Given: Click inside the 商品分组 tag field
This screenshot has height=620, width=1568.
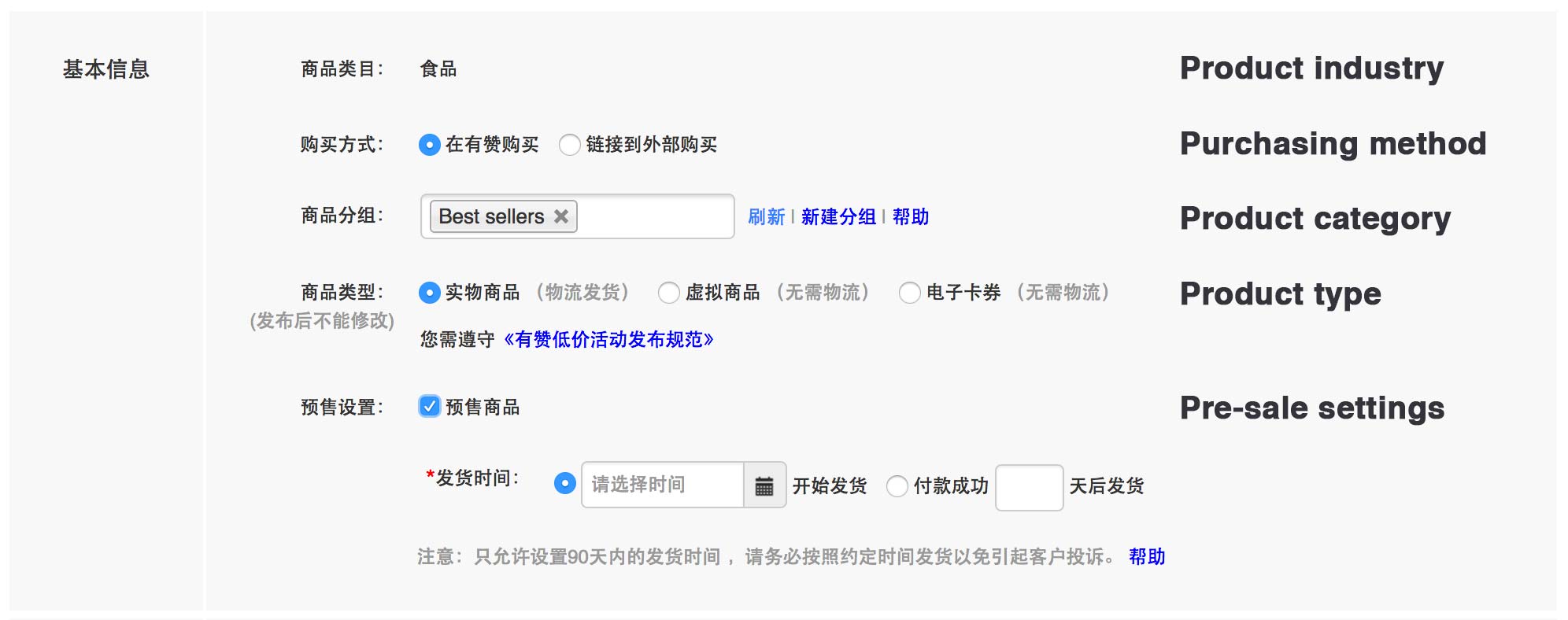Looking at the screenshot, I should [655, 216].
